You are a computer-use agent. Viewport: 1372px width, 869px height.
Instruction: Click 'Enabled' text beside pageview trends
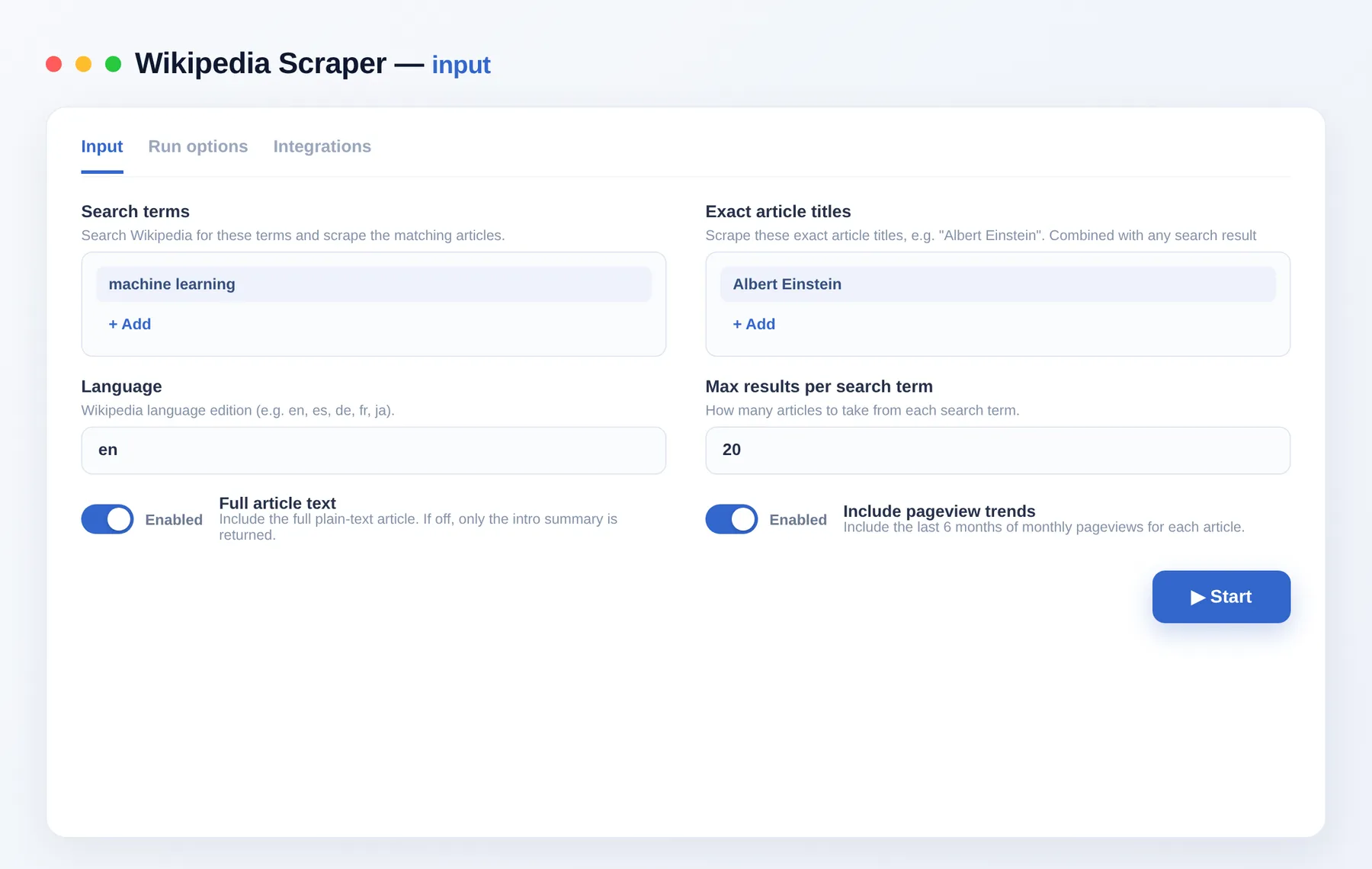pos(798,520)
